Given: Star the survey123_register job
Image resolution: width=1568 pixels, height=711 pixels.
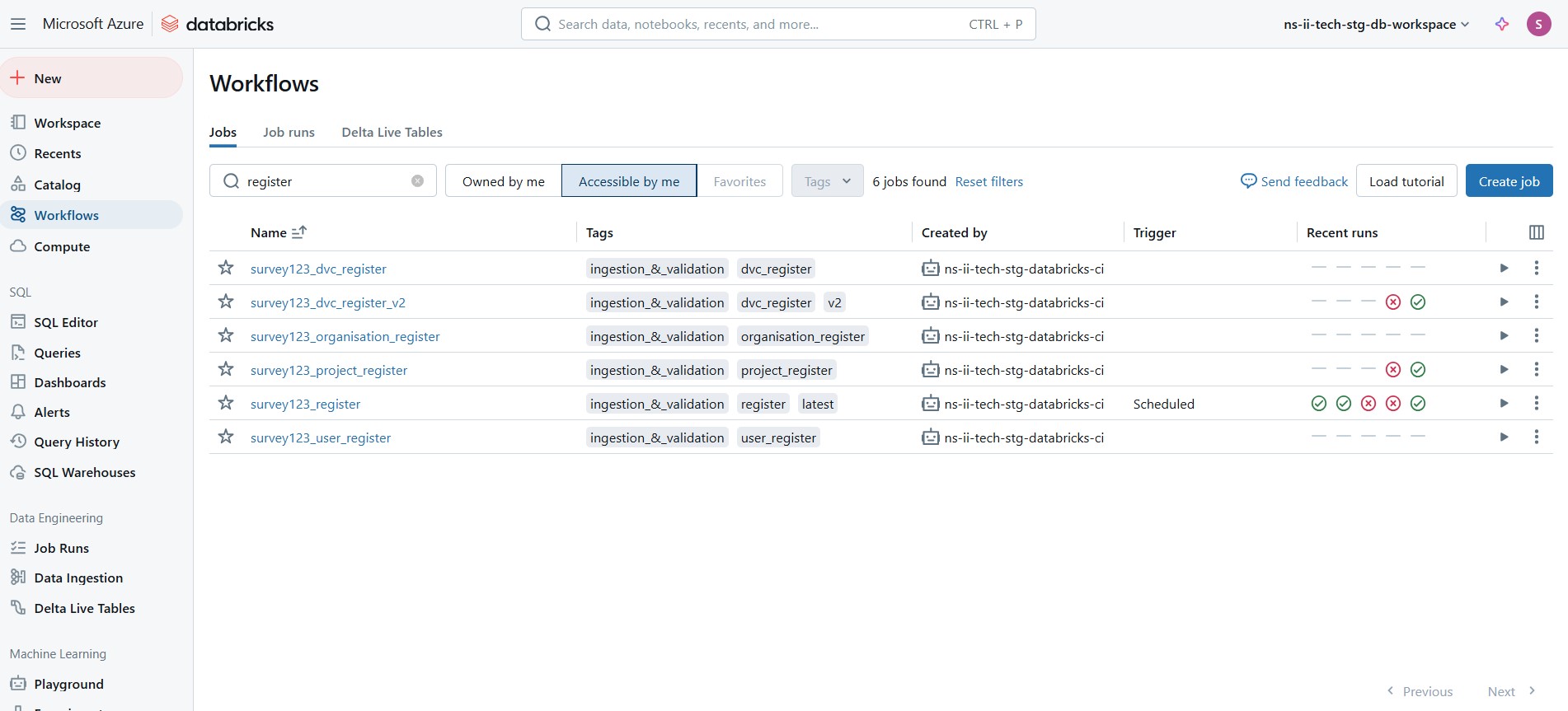Looking at the screenshot, I should pos(226,403).
